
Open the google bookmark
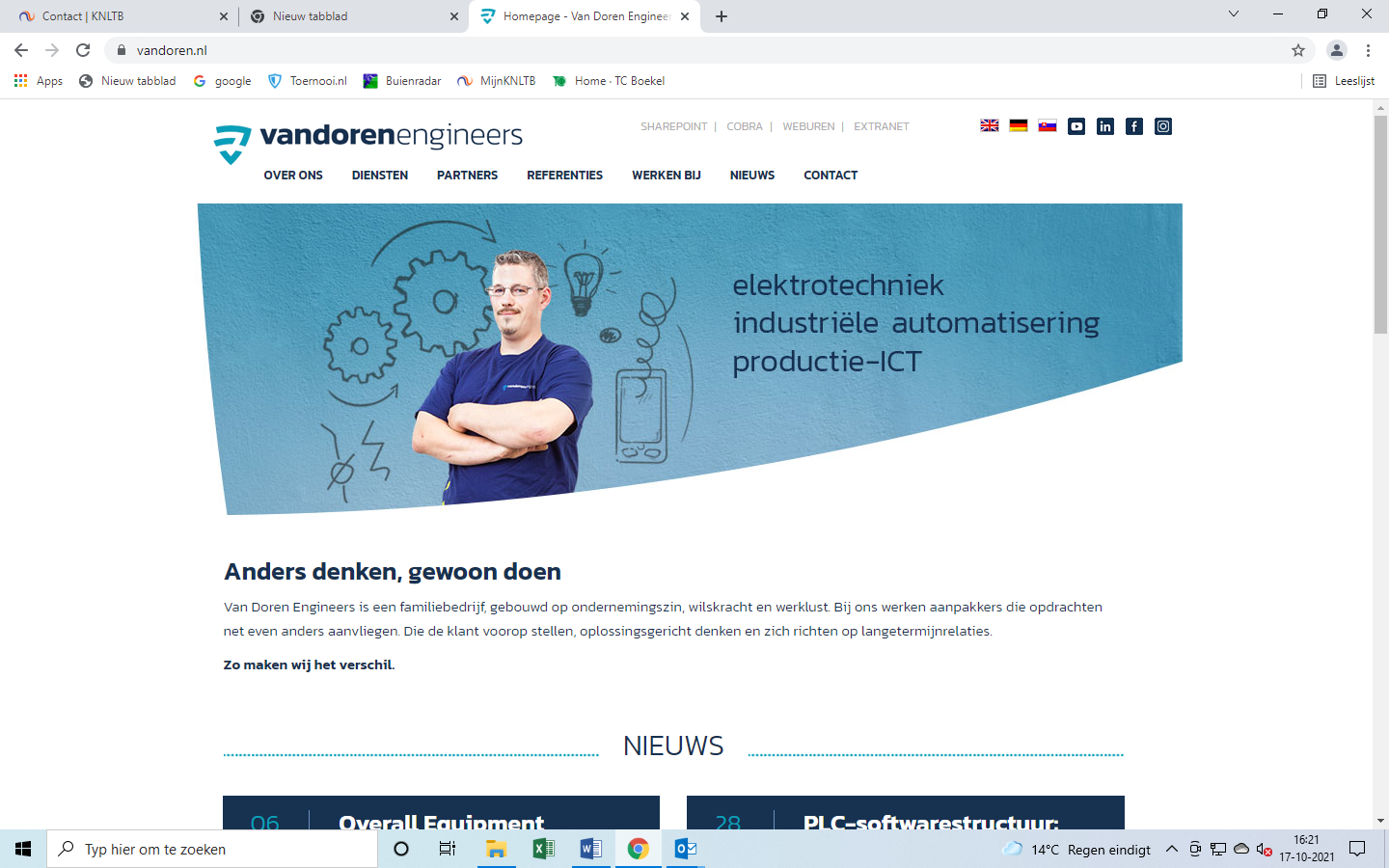[x=223, y=81]
